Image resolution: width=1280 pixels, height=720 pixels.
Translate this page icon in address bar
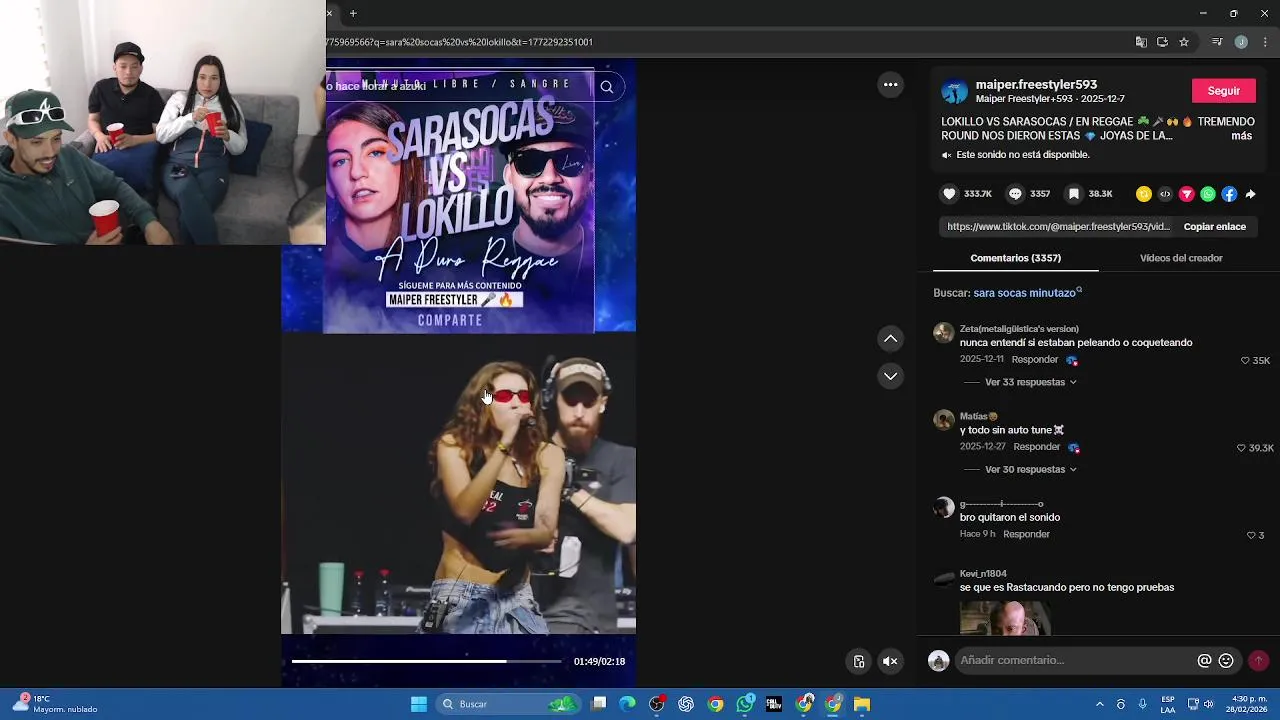[1141, 42]
